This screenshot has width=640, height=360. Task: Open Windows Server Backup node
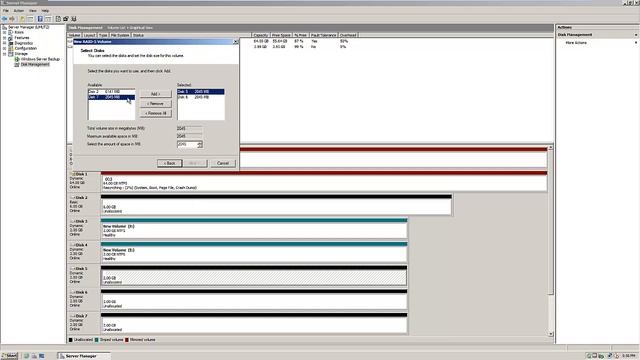pyautogui.click(x=40, y=59)
